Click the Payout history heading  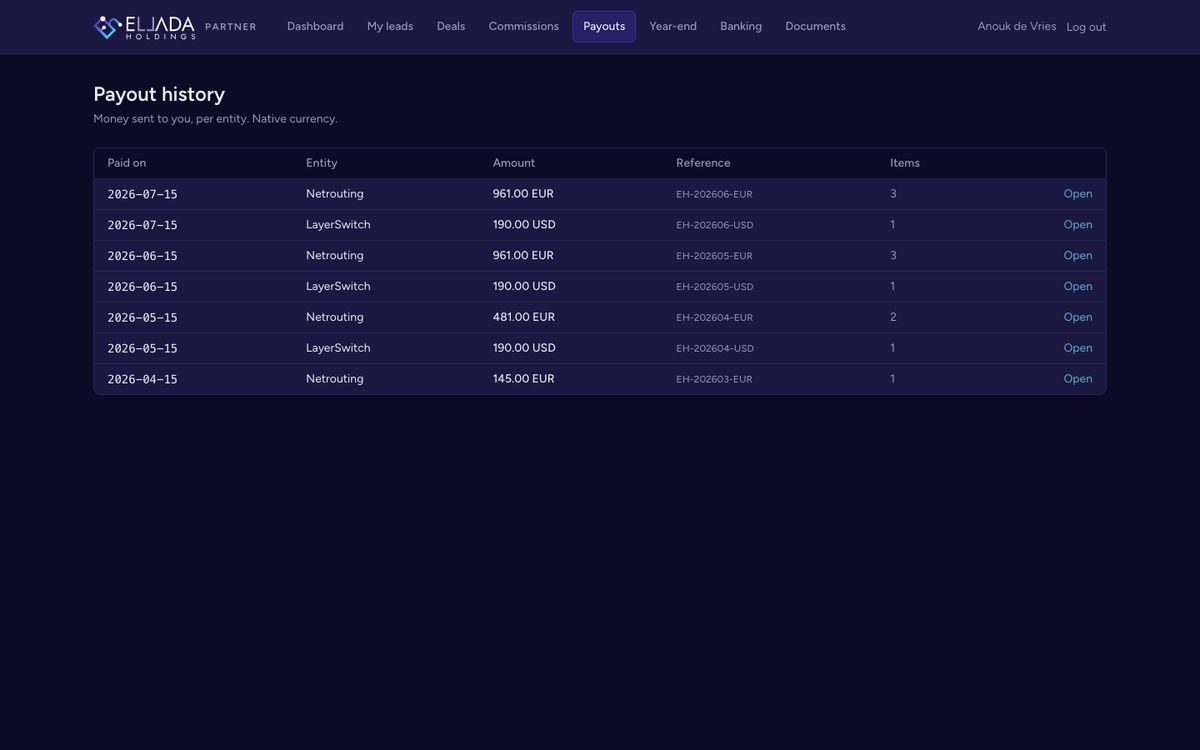159,94
